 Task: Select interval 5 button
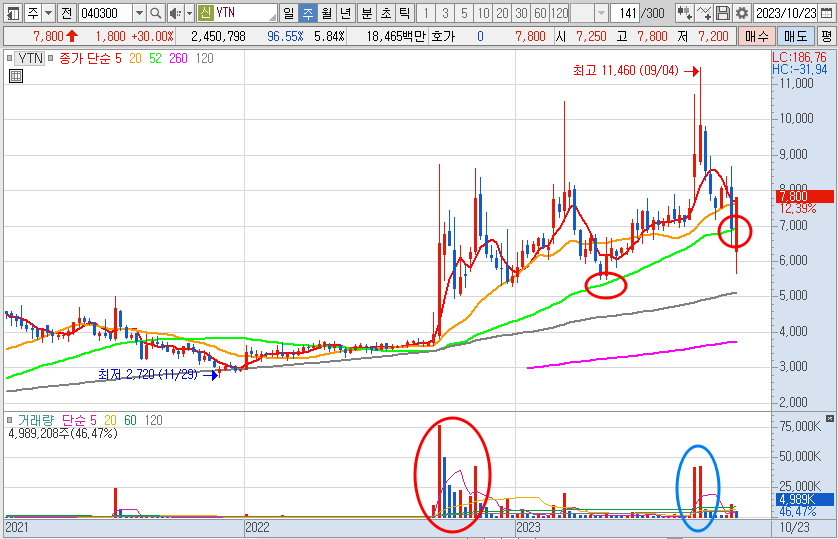pyautogui.click(x=464, y=12)
